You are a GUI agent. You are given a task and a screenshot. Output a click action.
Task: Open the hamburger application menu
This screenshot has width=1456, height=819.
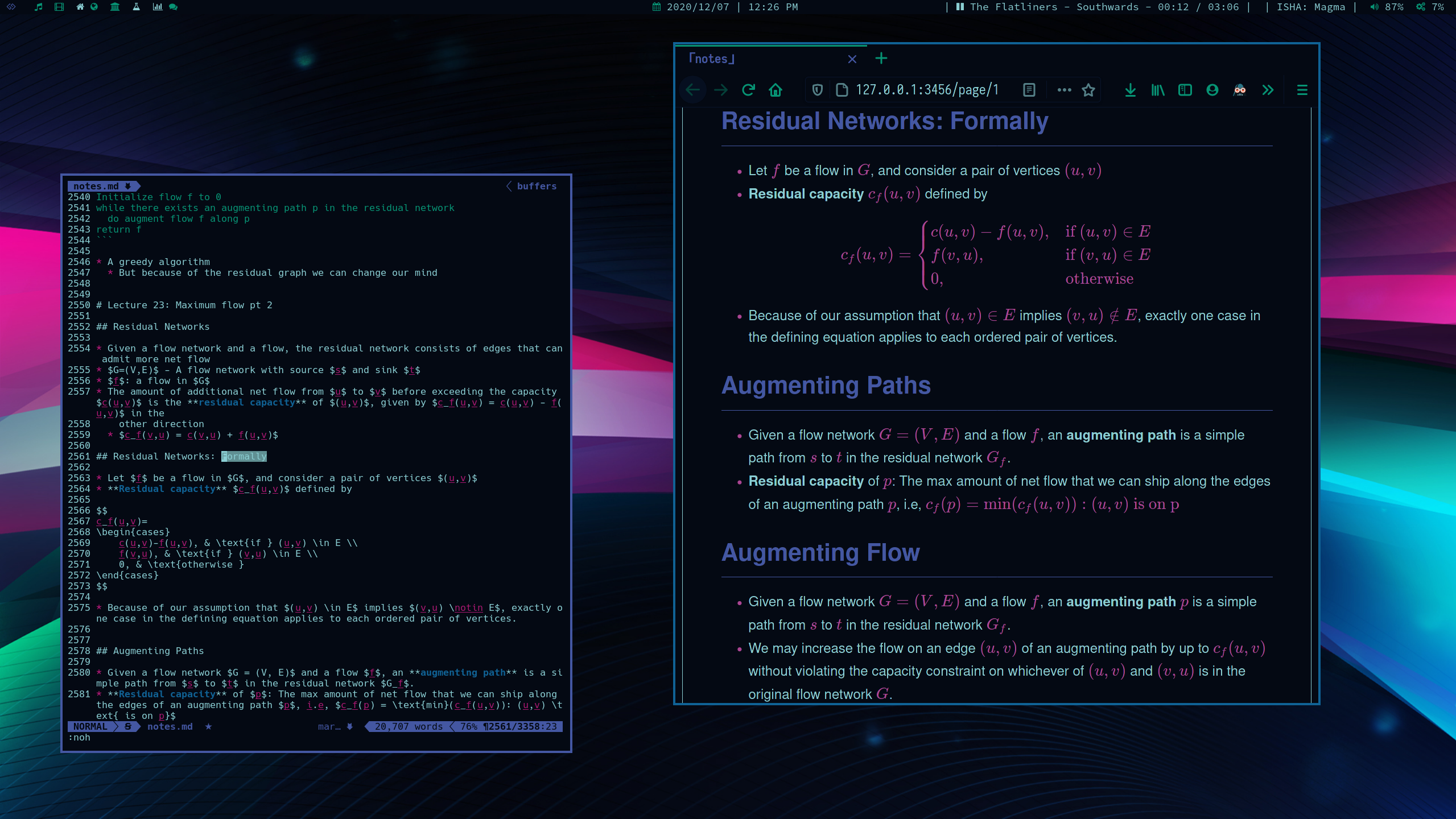tap(1302, 90)
